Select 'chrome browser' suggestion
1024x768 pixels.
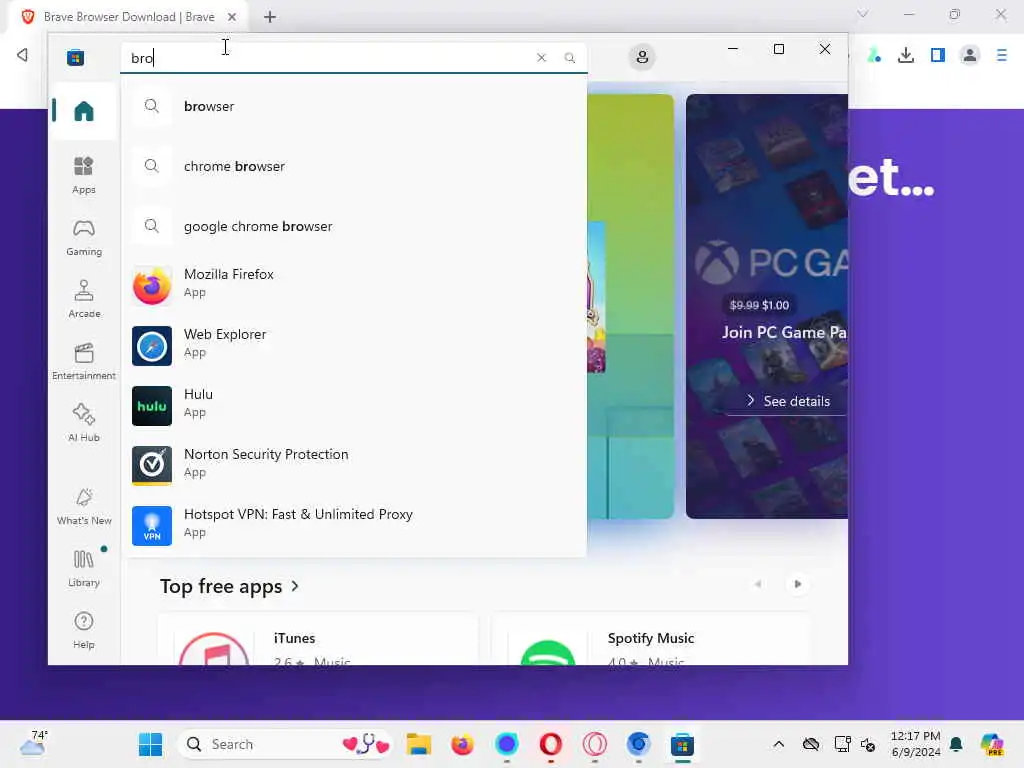[x=353, y=166]
